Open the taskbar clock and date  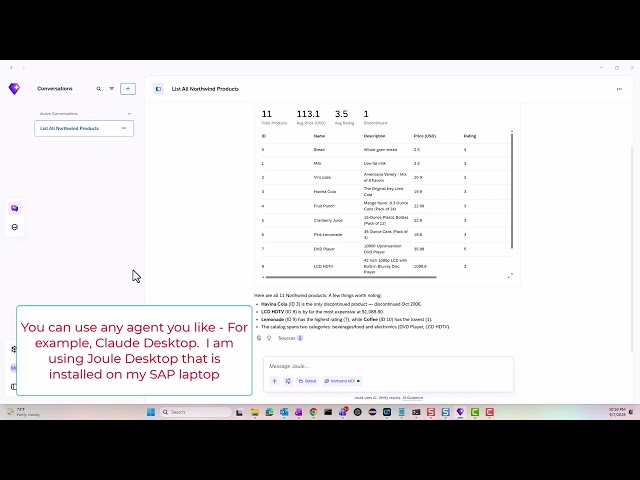point(617,412)
